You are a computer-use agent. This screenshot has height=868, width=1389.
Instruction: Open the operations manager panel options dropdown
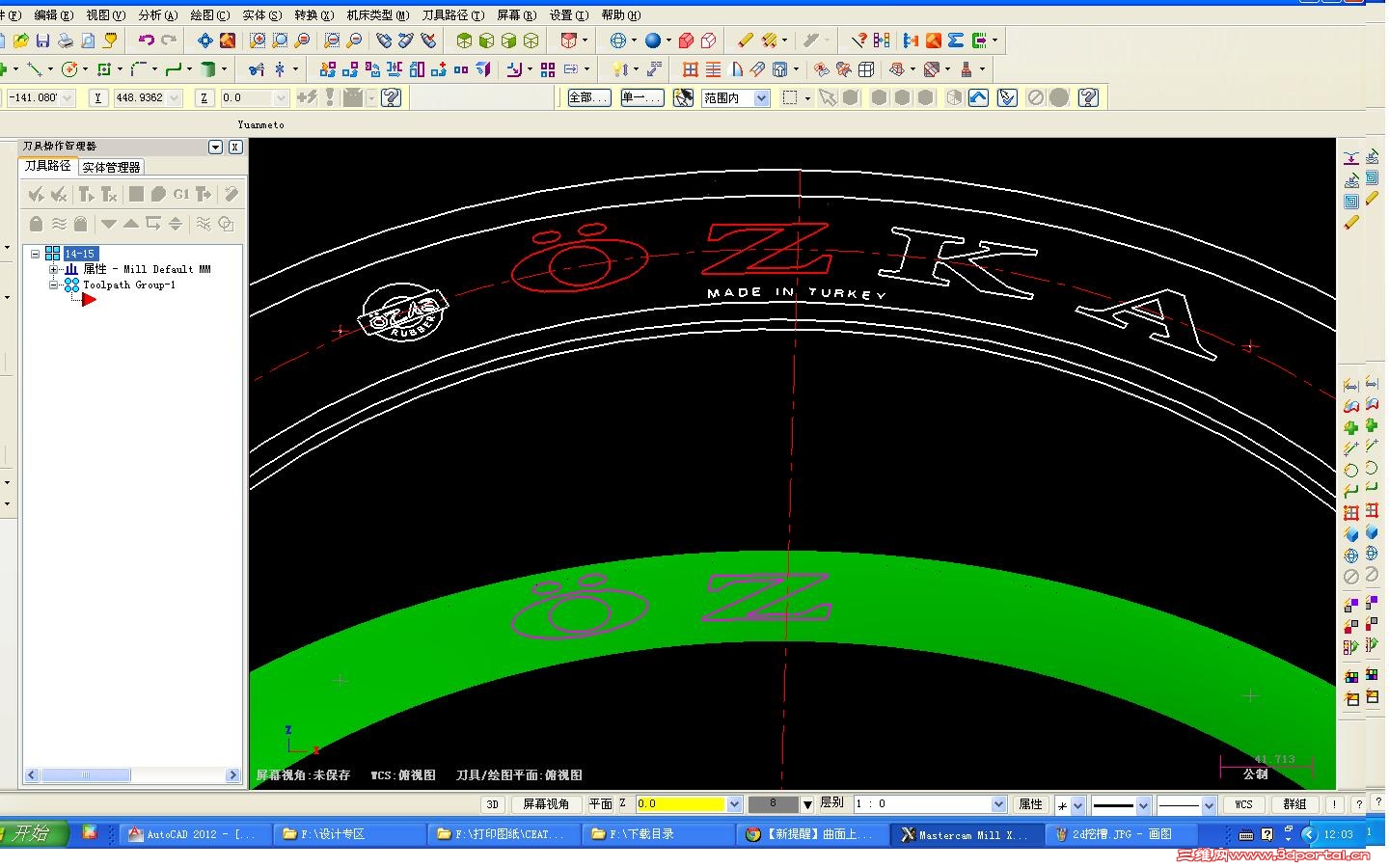click(x=216, y=147)
